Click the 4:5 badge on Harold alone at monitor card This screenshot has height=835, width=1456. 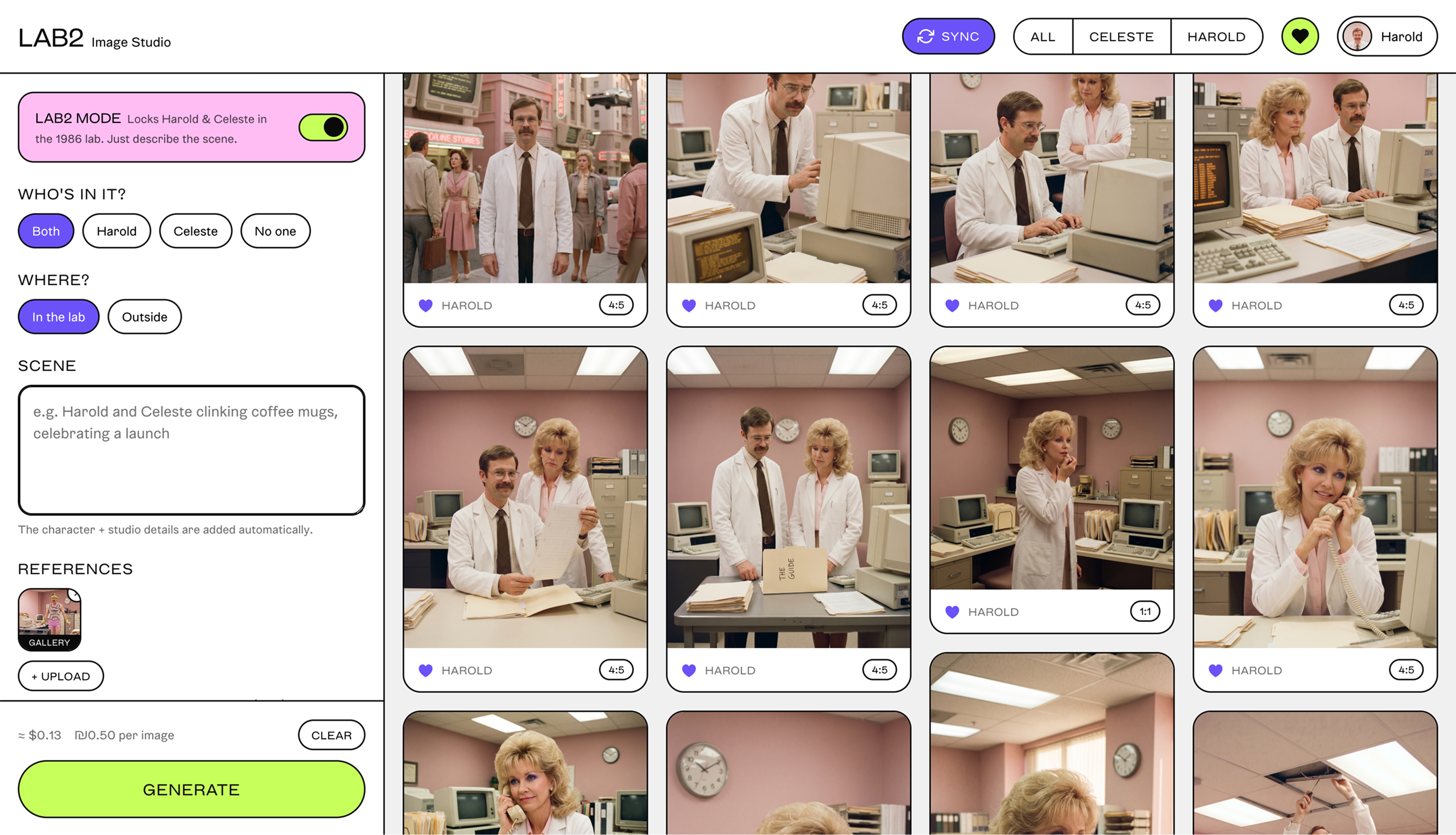click(x=880, y=305)
